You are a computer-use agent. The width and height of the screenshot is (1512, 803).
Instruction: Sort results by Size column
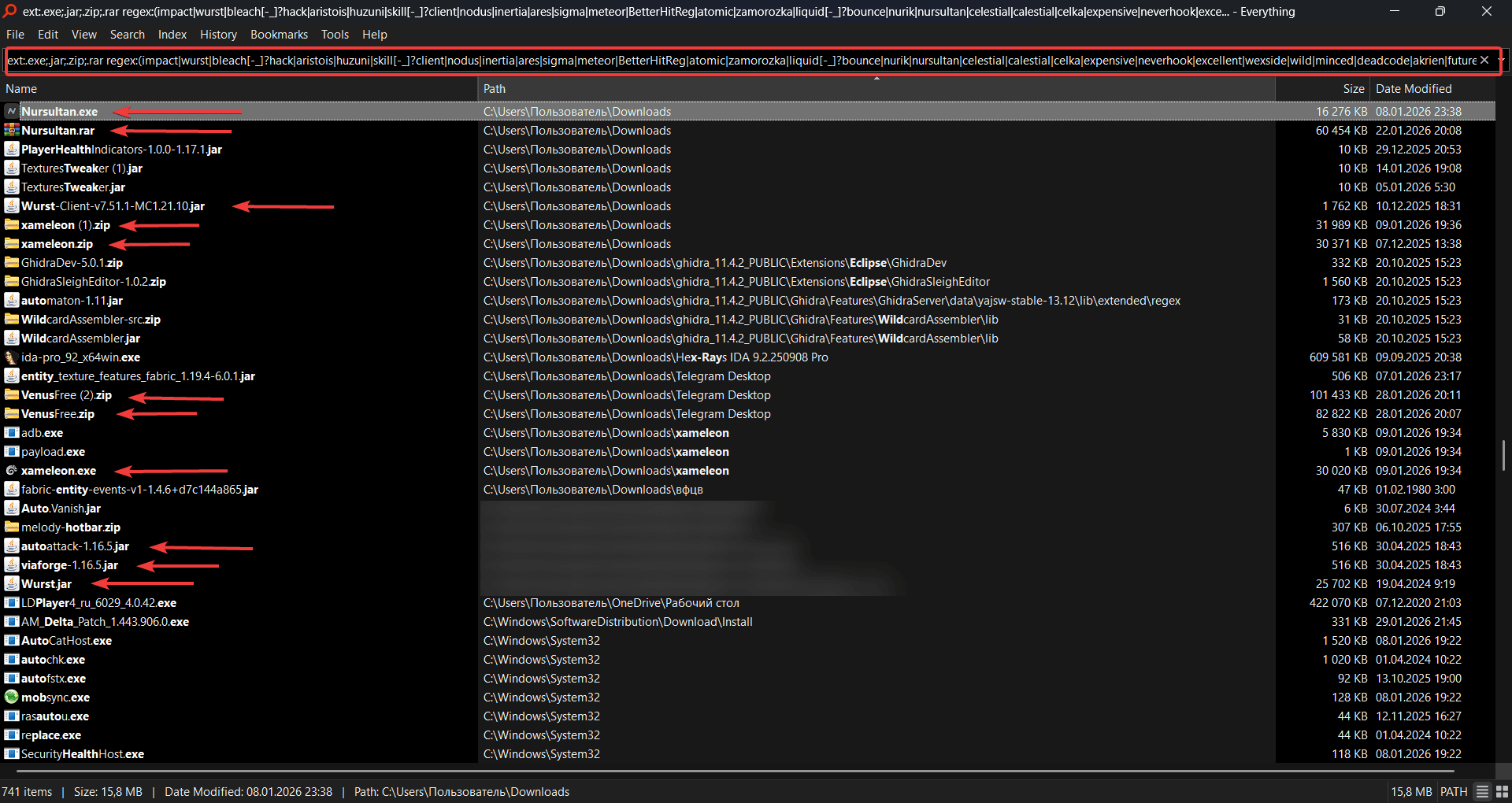point(1353,89)
